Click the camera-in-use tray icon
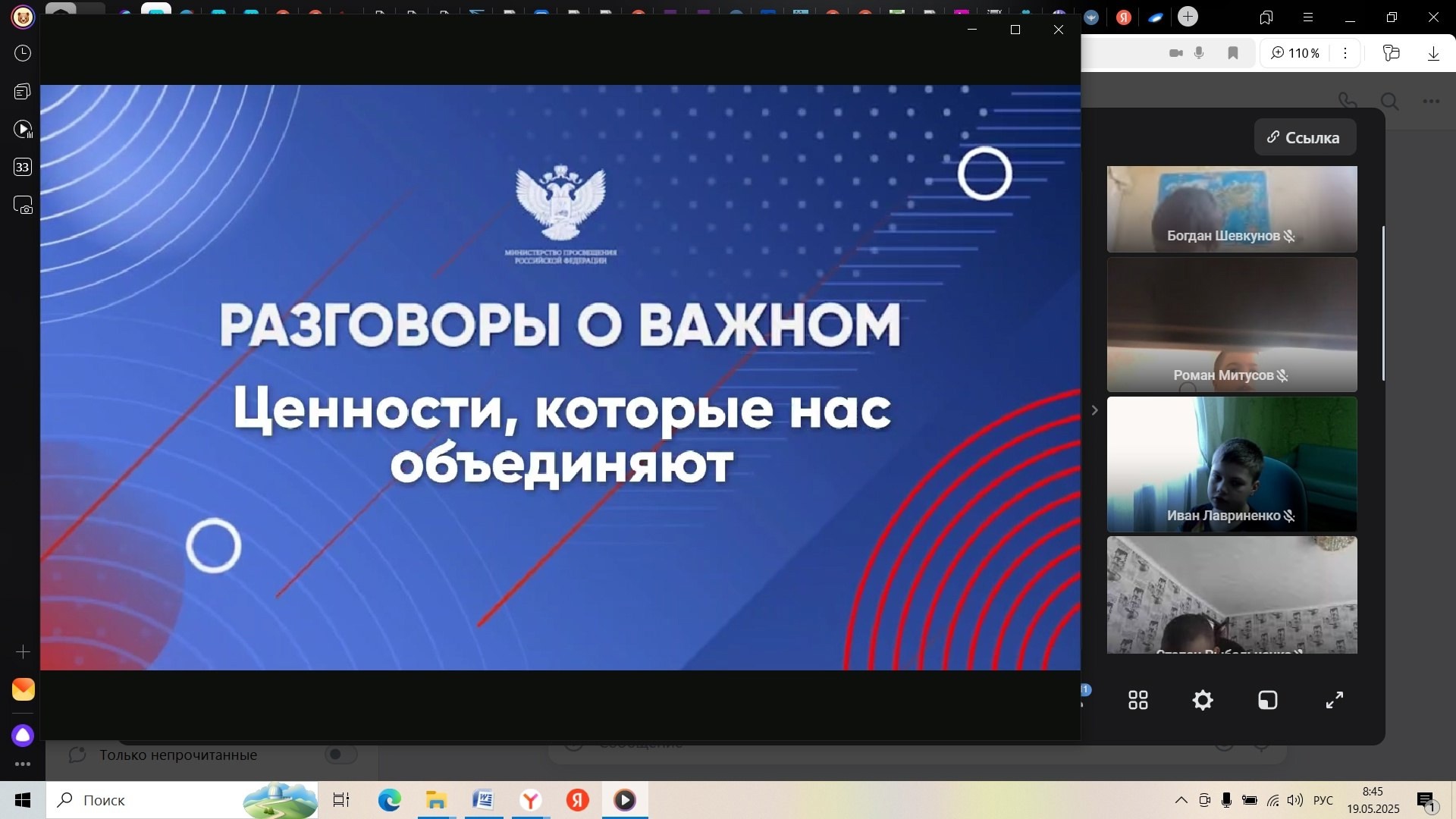 click(1204, 800)
